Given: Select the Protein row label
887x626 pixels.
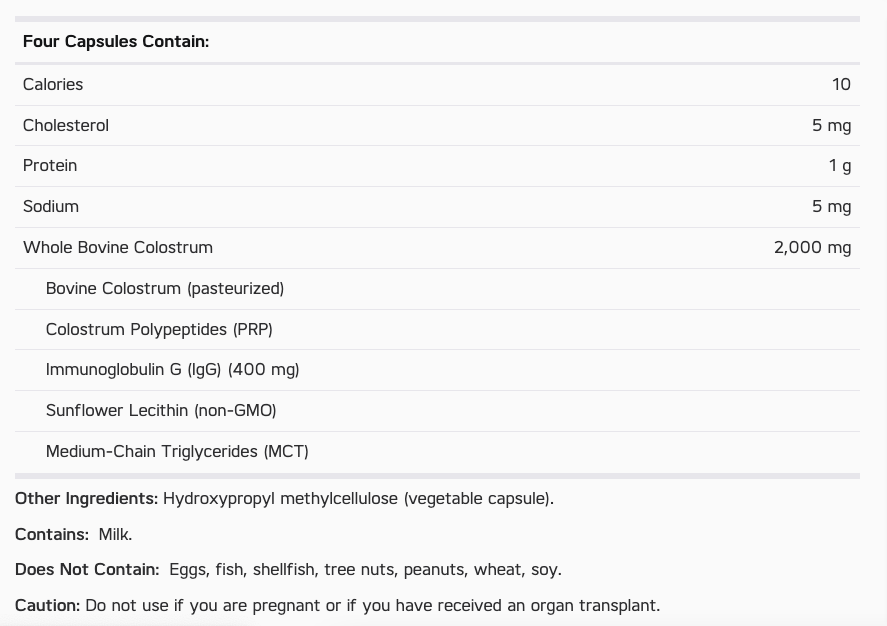Looking at the screenshot, I should (50, 165).
